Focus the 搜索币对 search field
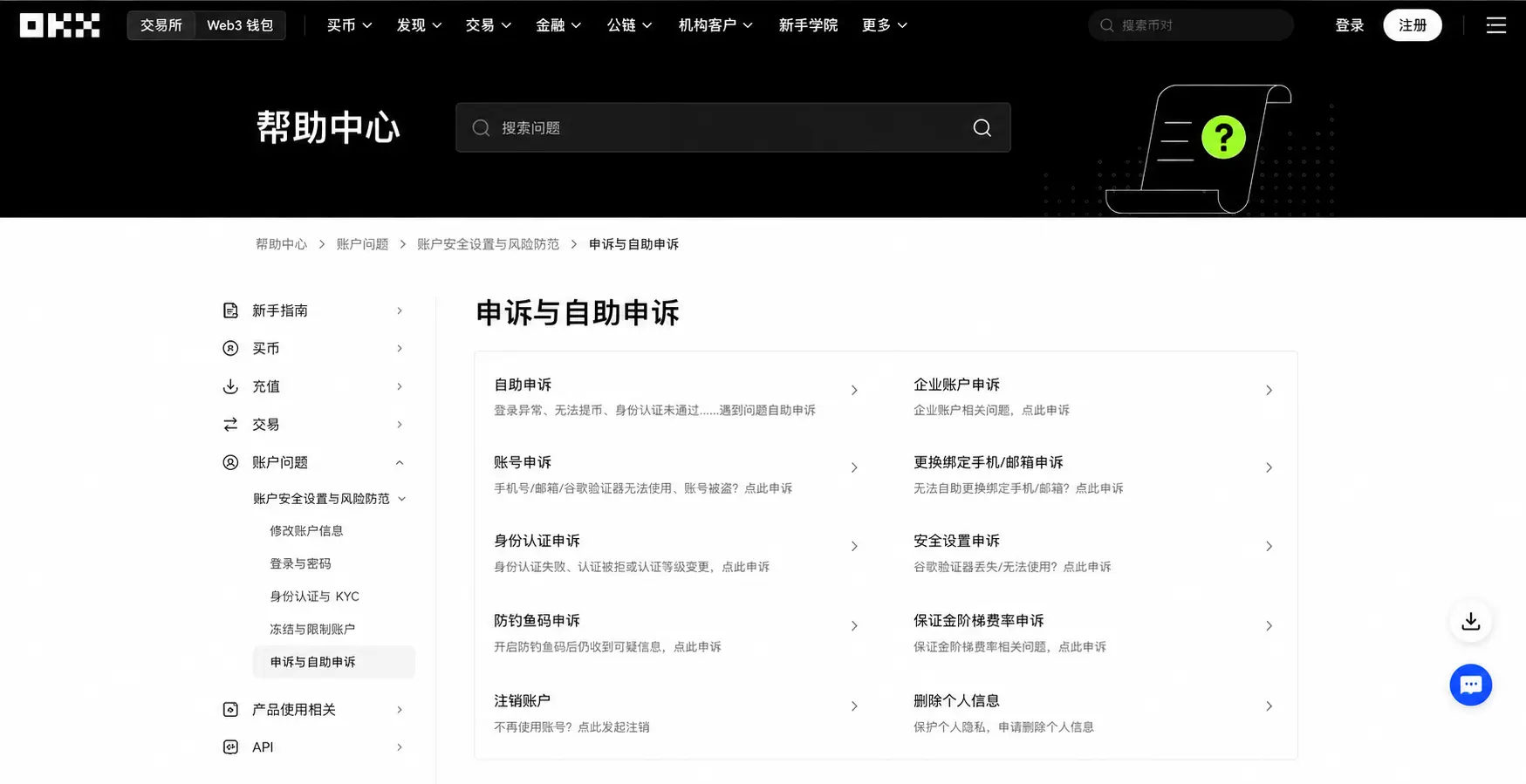Viewport: 1526px width, 784px height. pyautogui.click(x=1191, y=25)
